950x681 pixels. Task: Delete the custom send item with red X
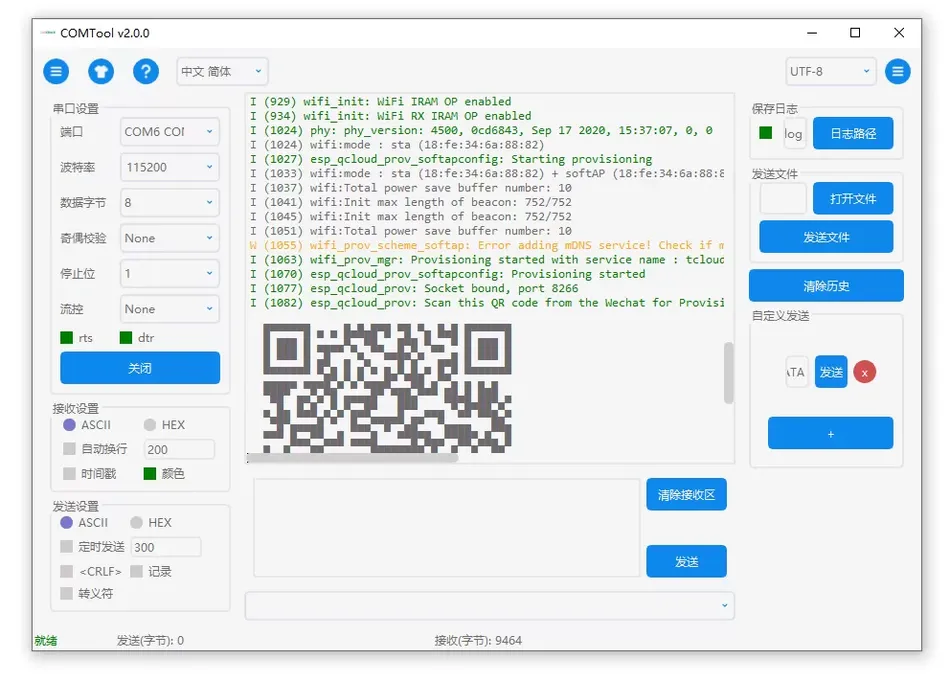[863, 371]
